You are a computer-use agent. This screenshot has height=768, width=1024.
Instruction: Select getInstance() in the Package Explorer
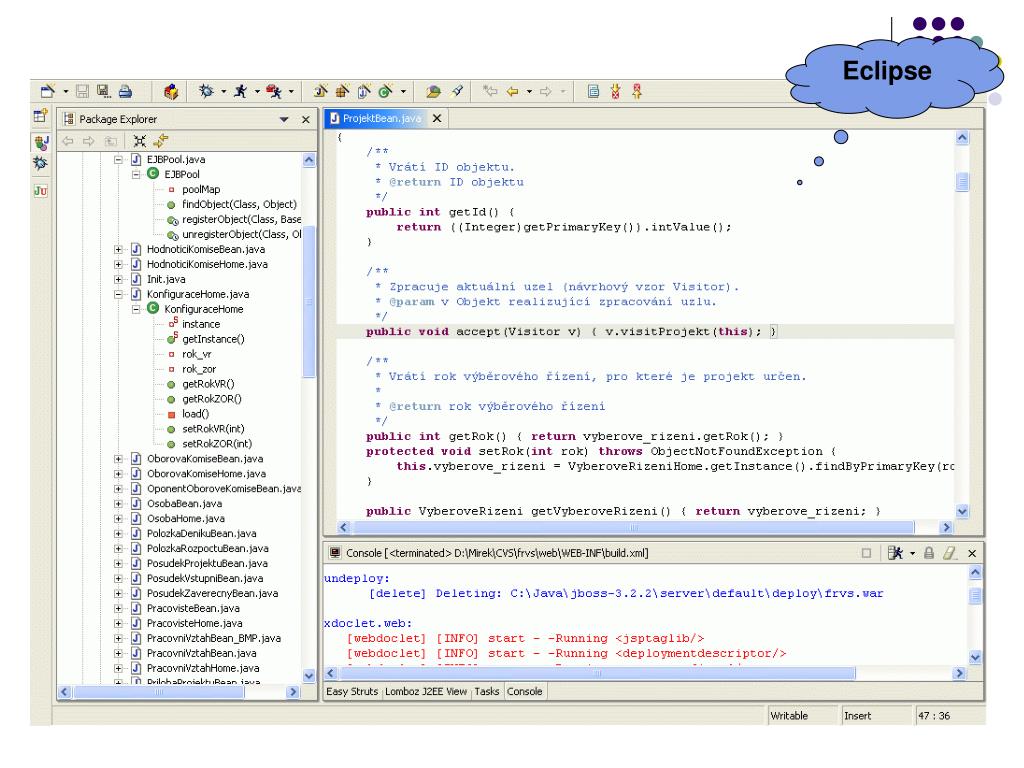213,340
